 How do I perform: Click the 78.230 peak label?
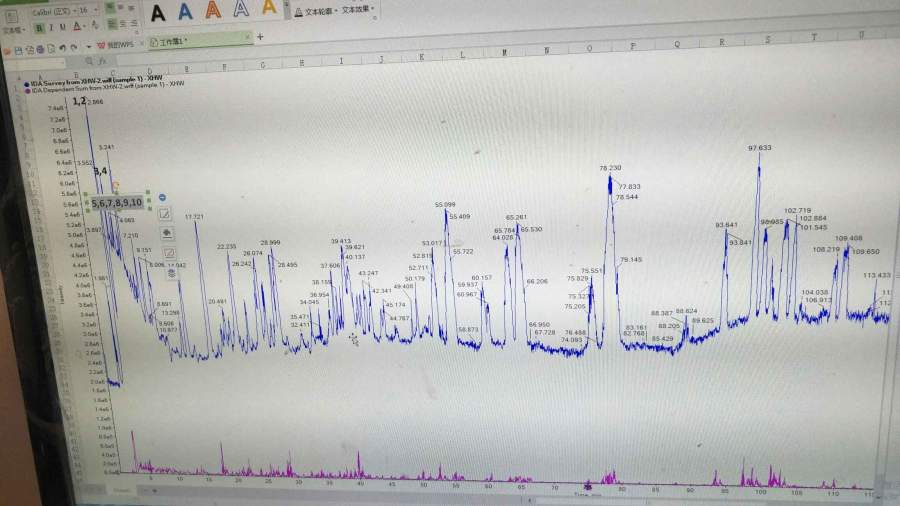tap(610, 168)
